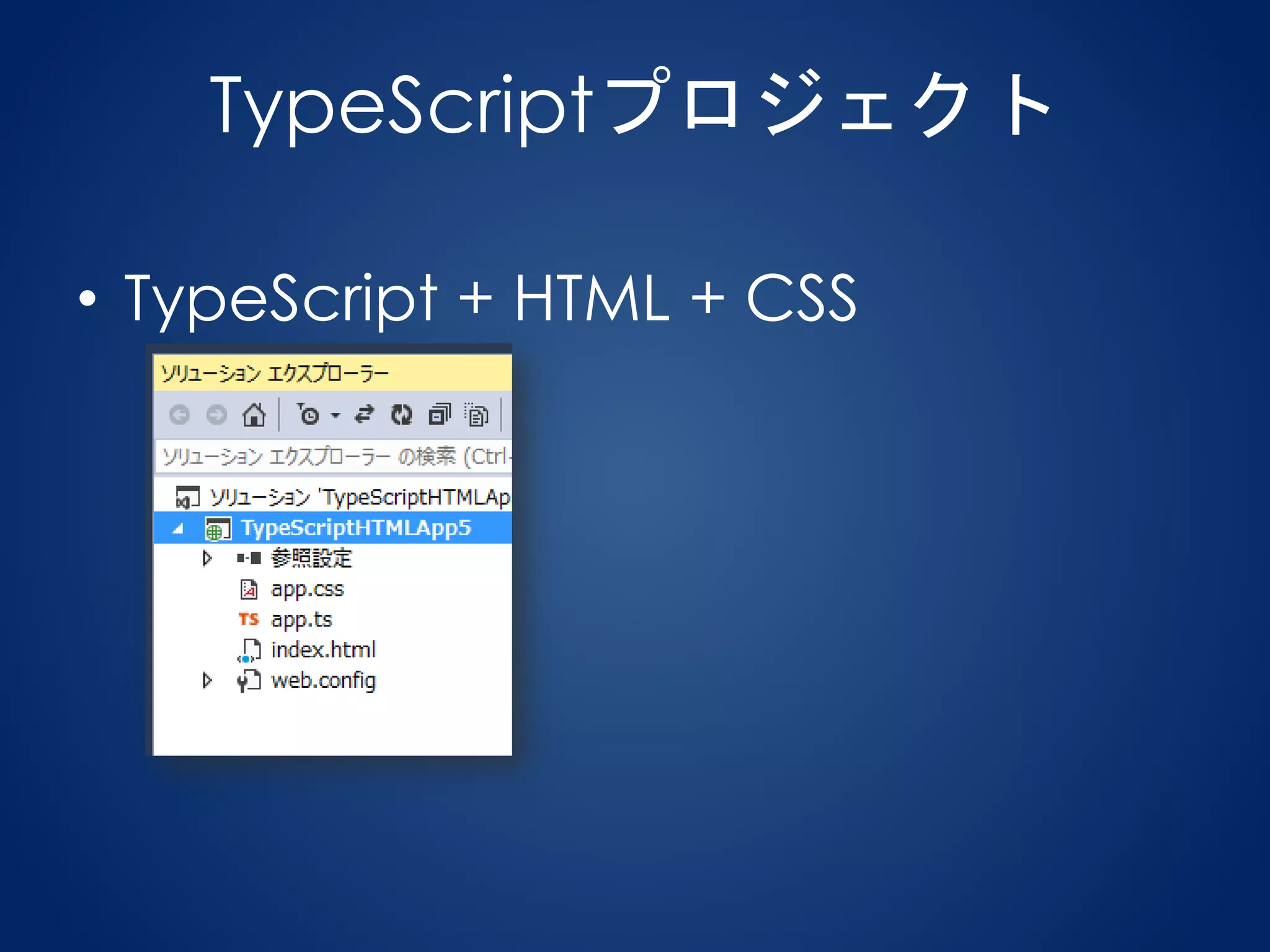Click the config file icon beside web.config
The width and height of the screenshot is (1270, 952).
tap(249, 681)
